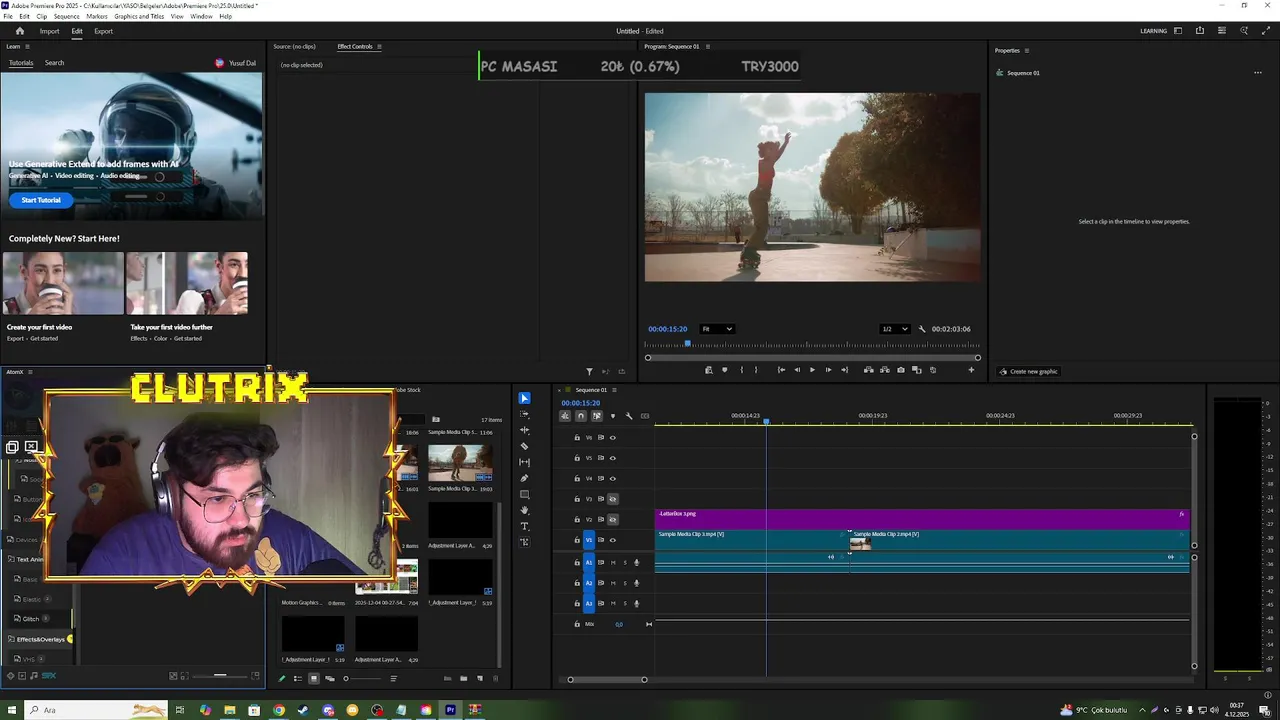The height and width of the screenshot is (720, 1280).
Task: Click the Program Monitor time ruler playhead
Action: coord(687,345)
